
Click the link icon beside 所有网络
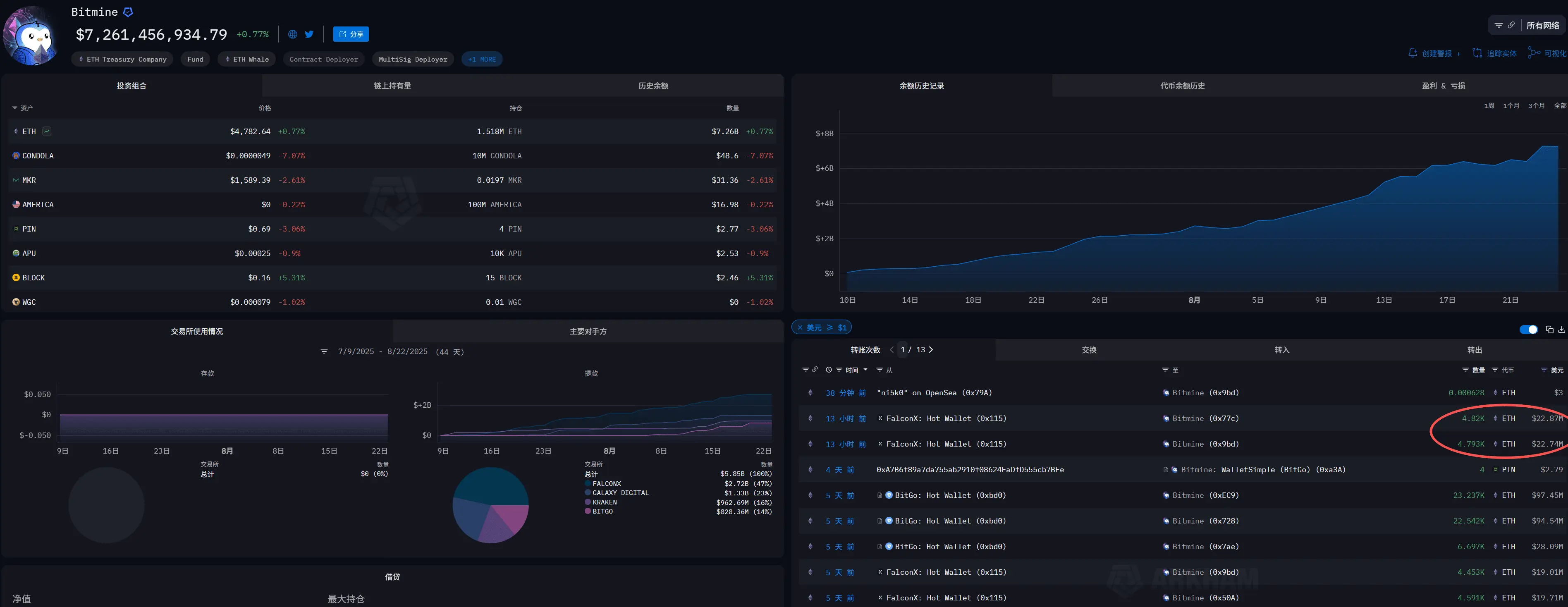[1511, 25]
